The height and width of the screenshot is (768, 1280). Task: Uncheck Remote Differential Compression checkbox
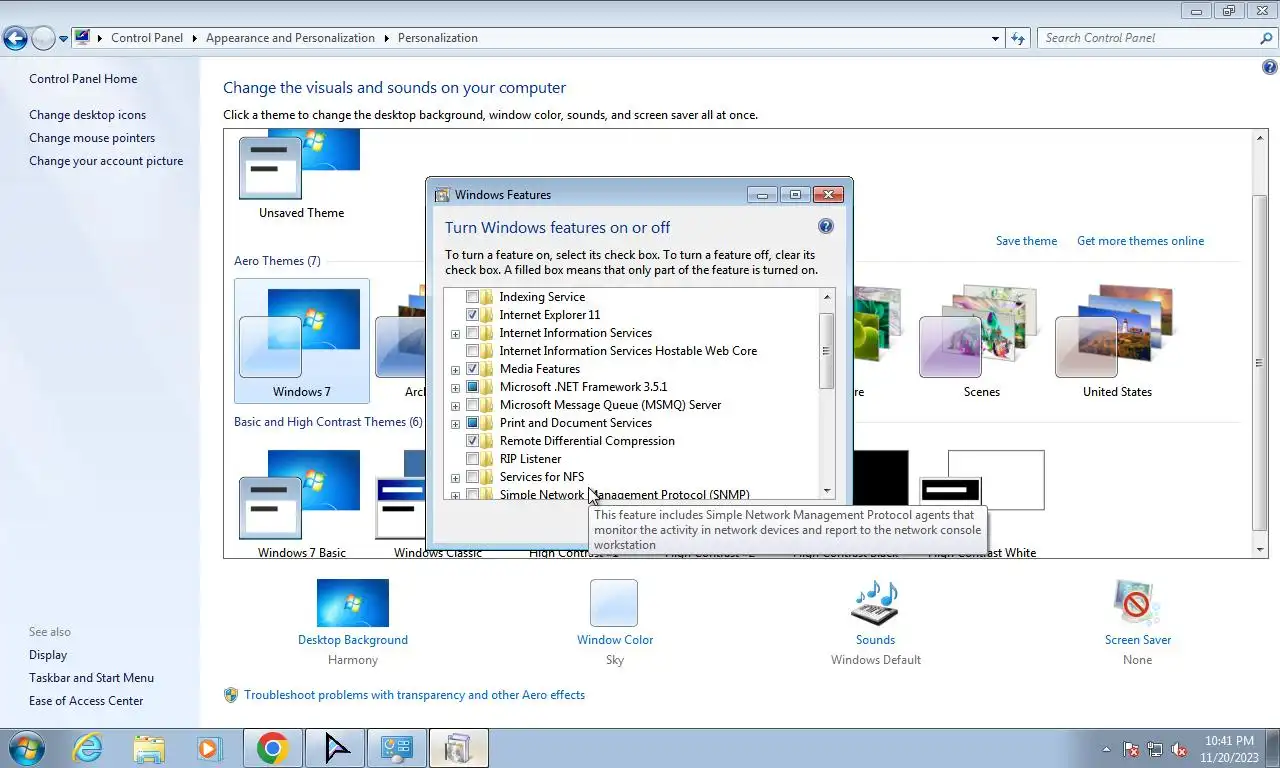473,441
